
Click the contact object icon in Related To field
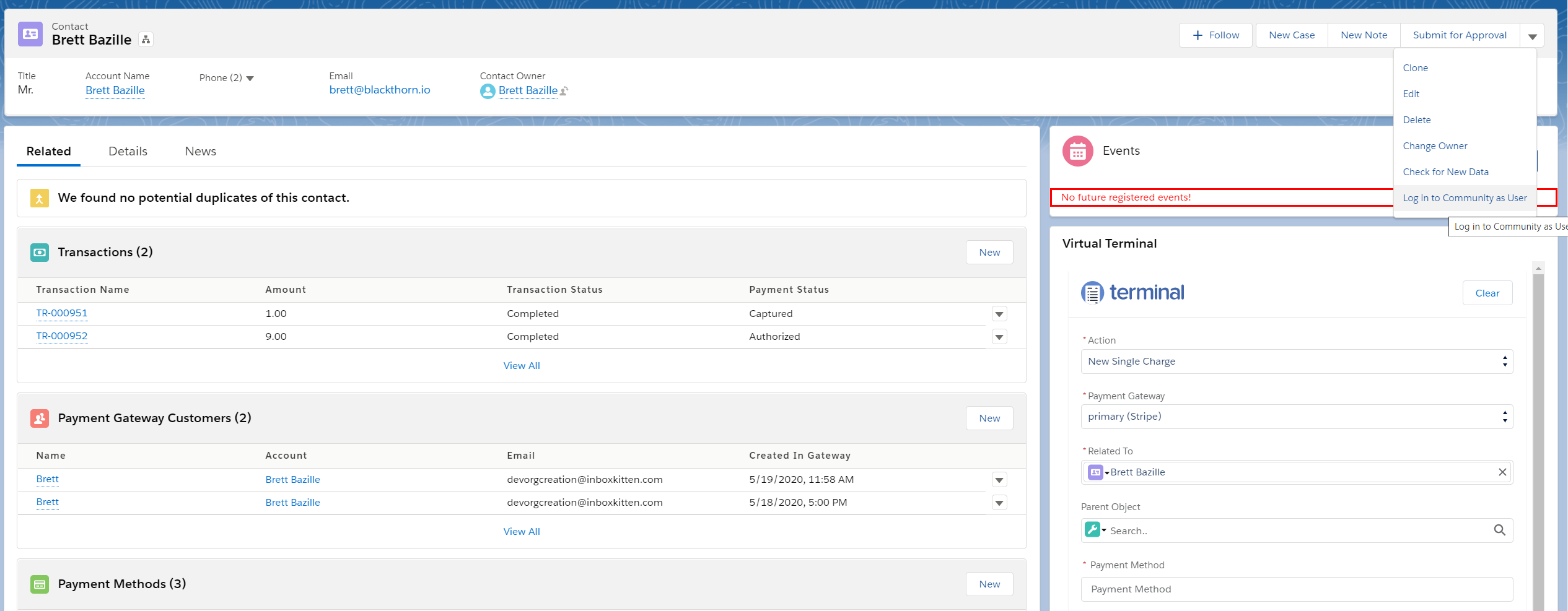1095,472
